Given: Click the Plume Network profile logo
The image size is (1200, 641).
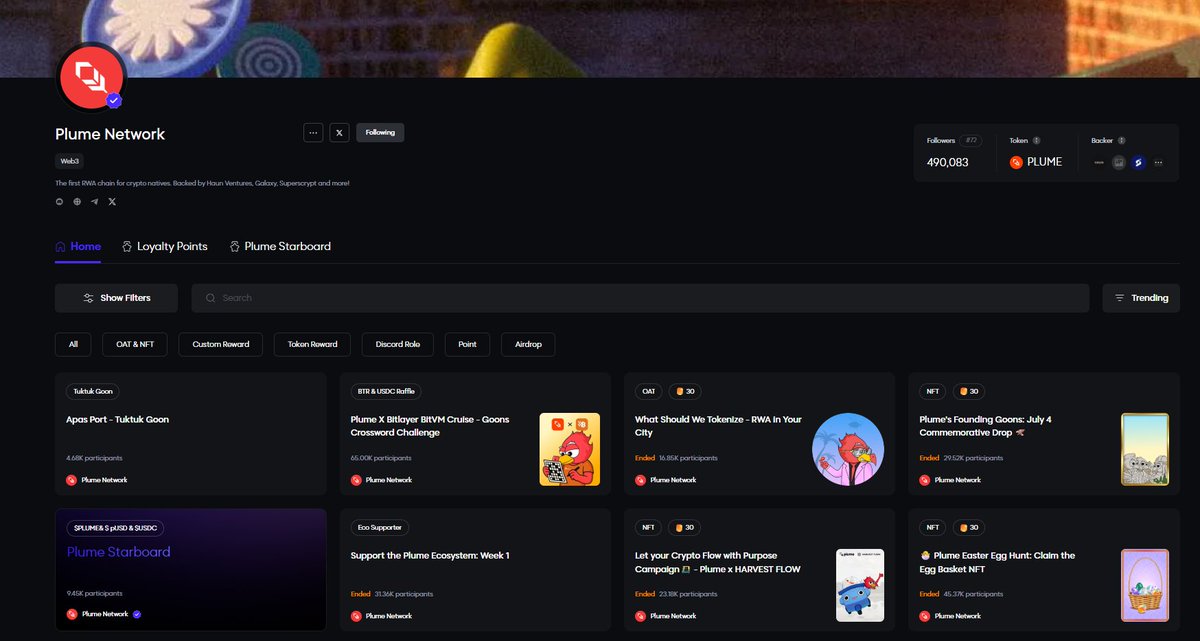Looking at the screenshot, I should [92, 77].
